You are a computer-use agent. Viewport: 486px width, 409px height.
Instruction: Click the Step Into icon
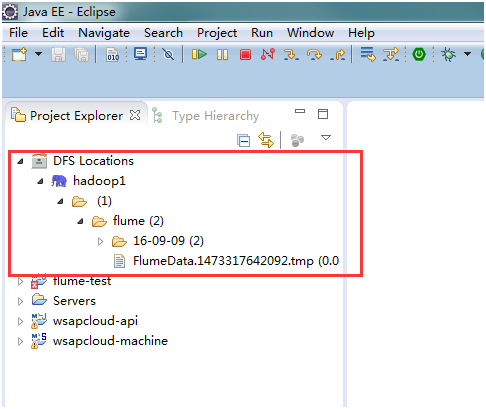pos(291,54)
